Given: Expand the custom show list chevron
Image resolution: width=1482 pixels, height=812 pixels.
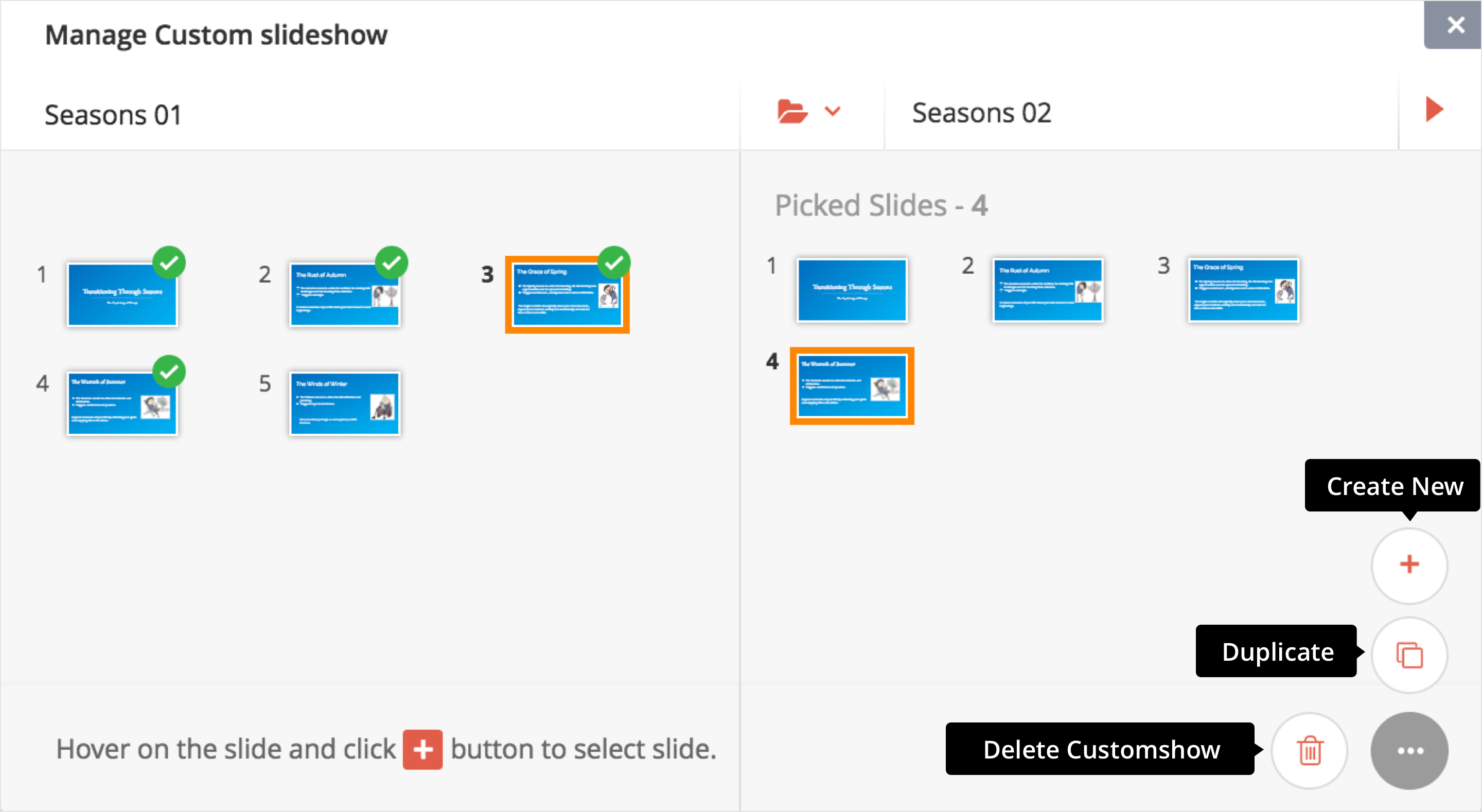Looking at the screenshot, I should (833, 111).
